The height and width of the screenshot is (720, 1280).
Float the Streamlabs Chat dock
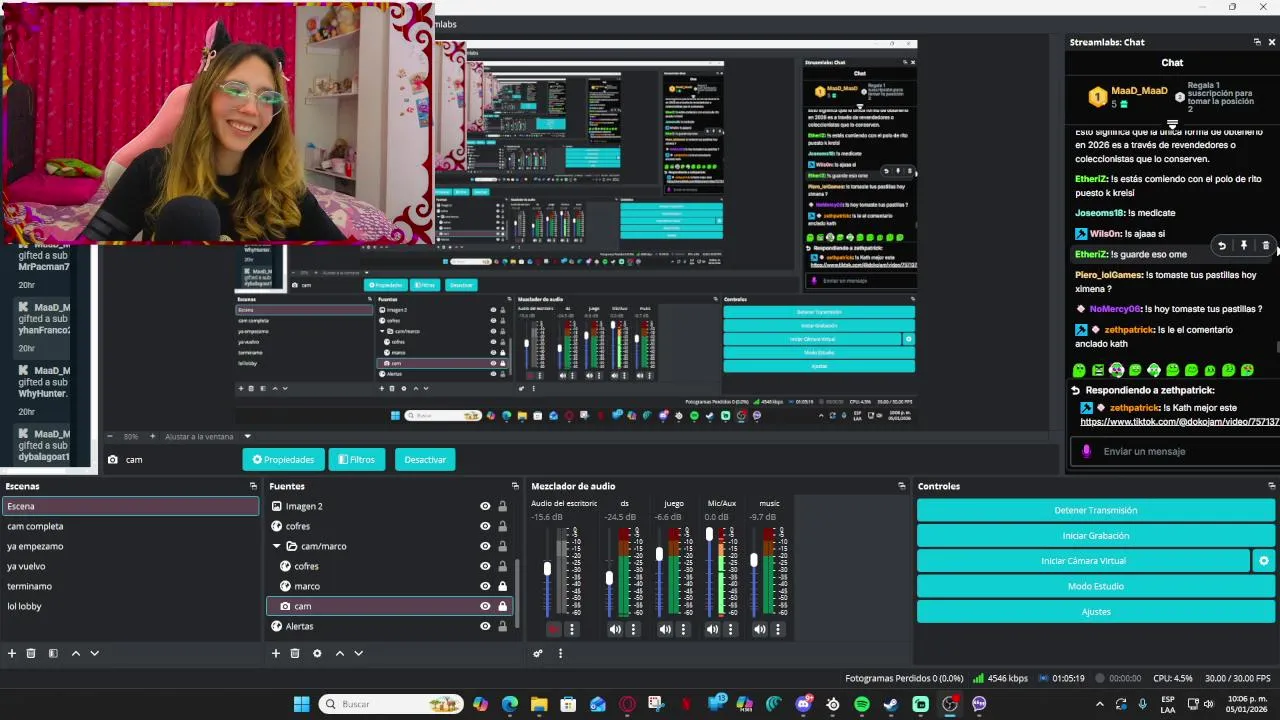click(1257, 42)
